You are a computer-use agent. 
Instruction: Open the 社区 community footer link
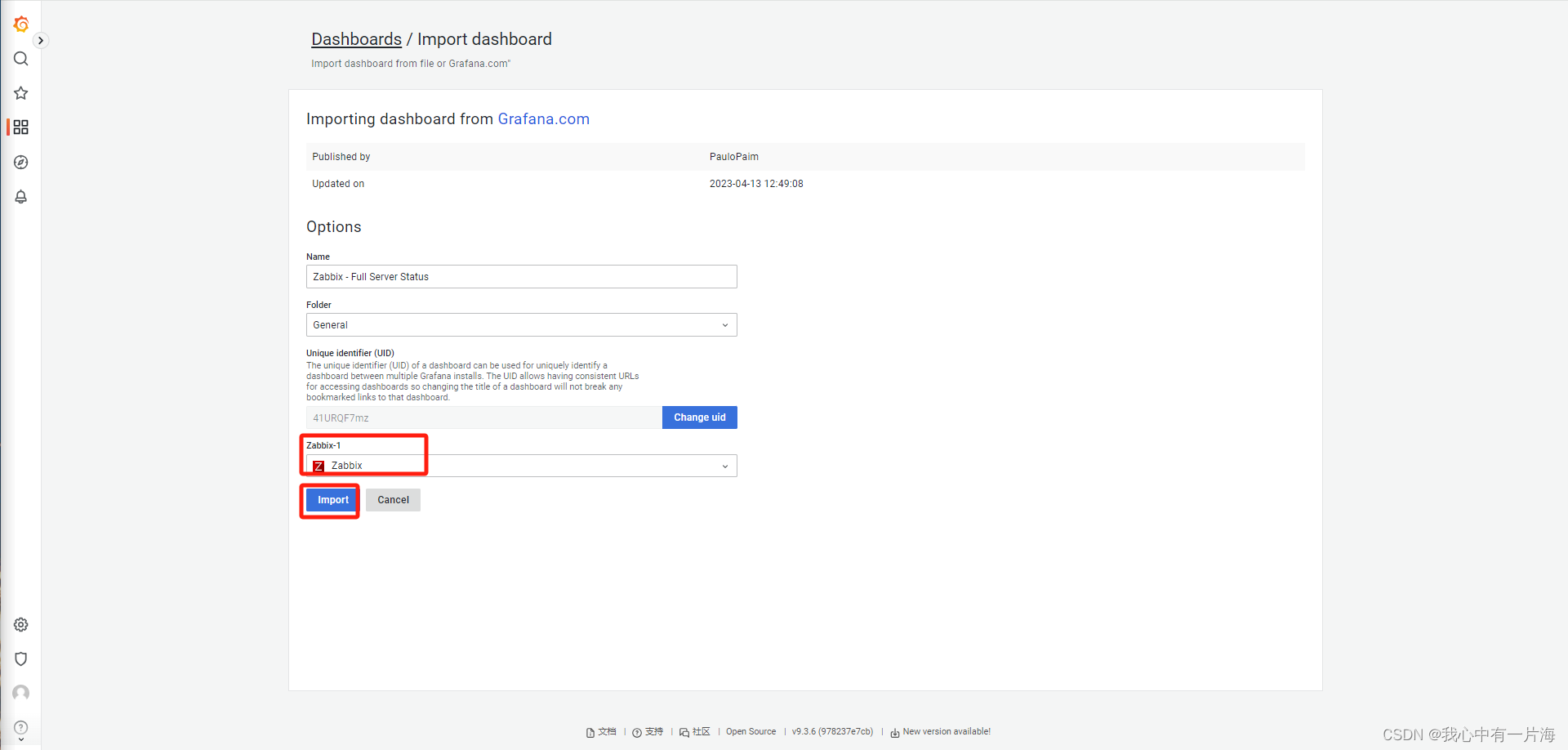click(x=695, y=732)
